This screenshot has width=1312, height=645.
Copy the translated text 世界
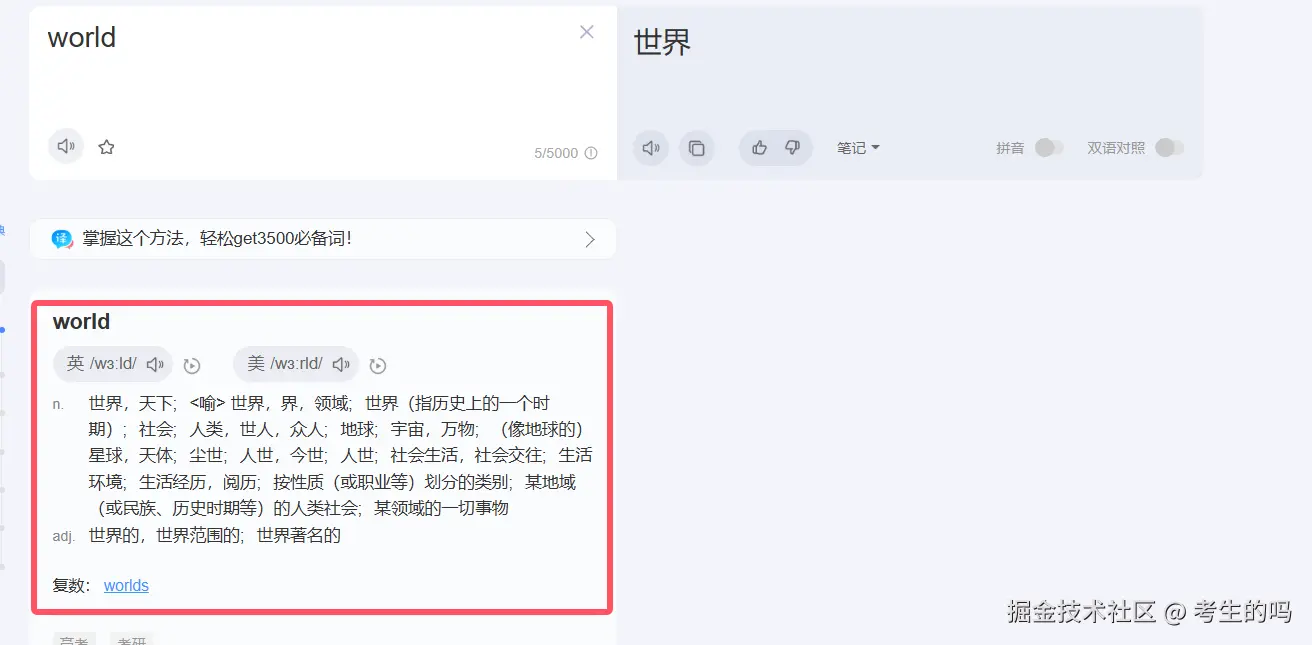(697, 148)
